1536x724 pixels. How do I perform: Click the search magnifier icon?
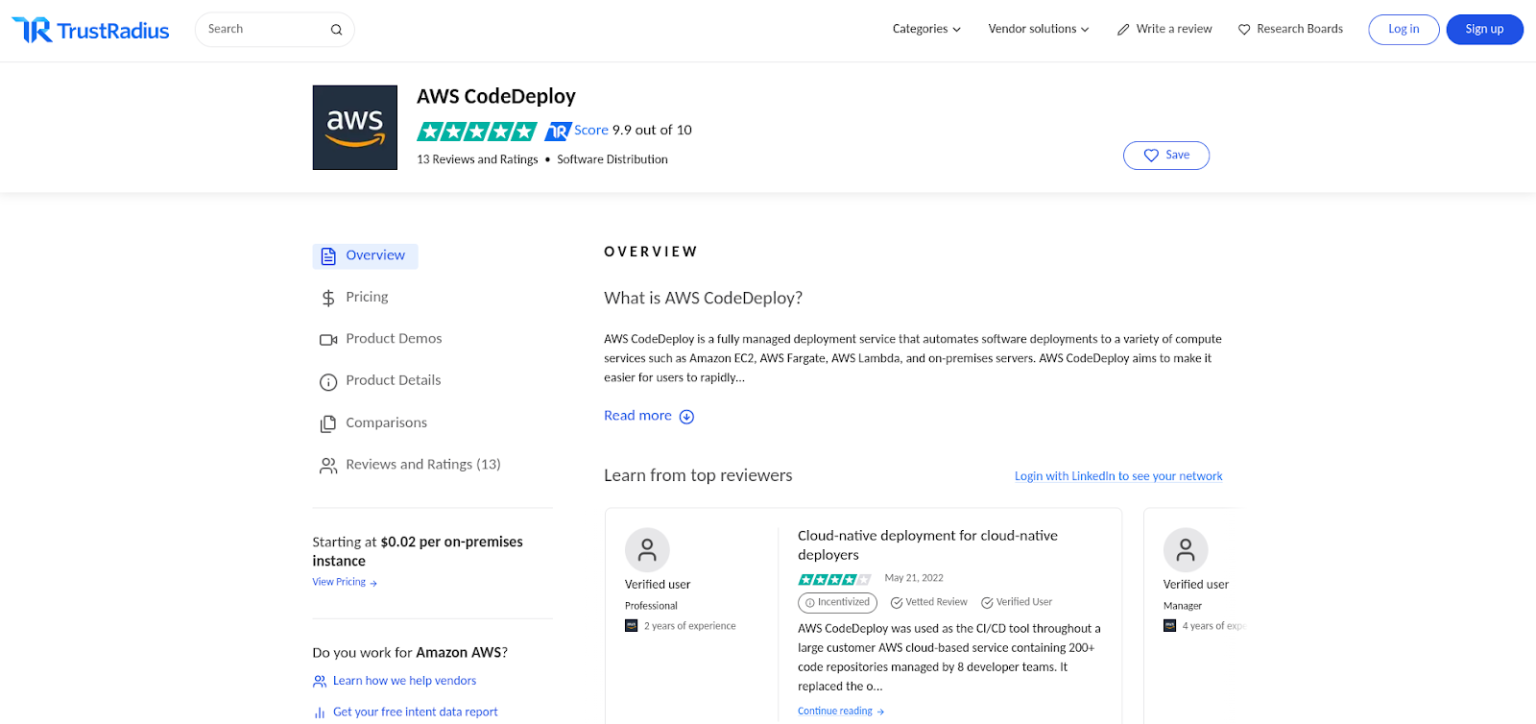337,29
